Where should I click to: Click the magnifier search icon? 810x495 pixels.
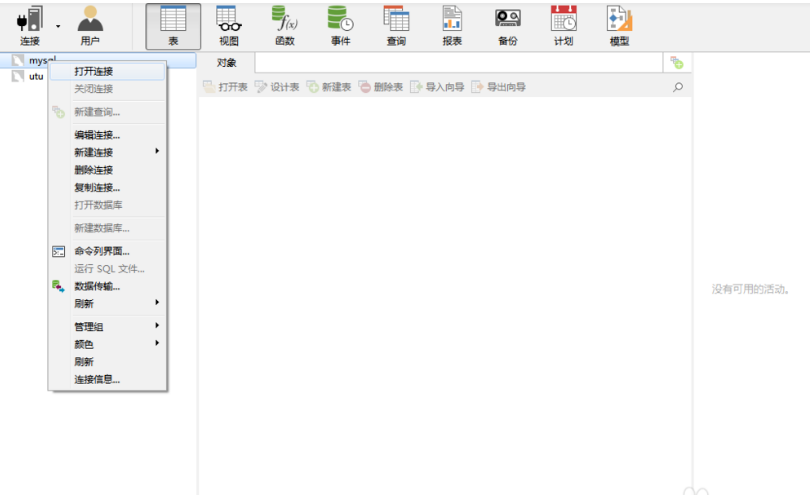(x=678, y=87)
